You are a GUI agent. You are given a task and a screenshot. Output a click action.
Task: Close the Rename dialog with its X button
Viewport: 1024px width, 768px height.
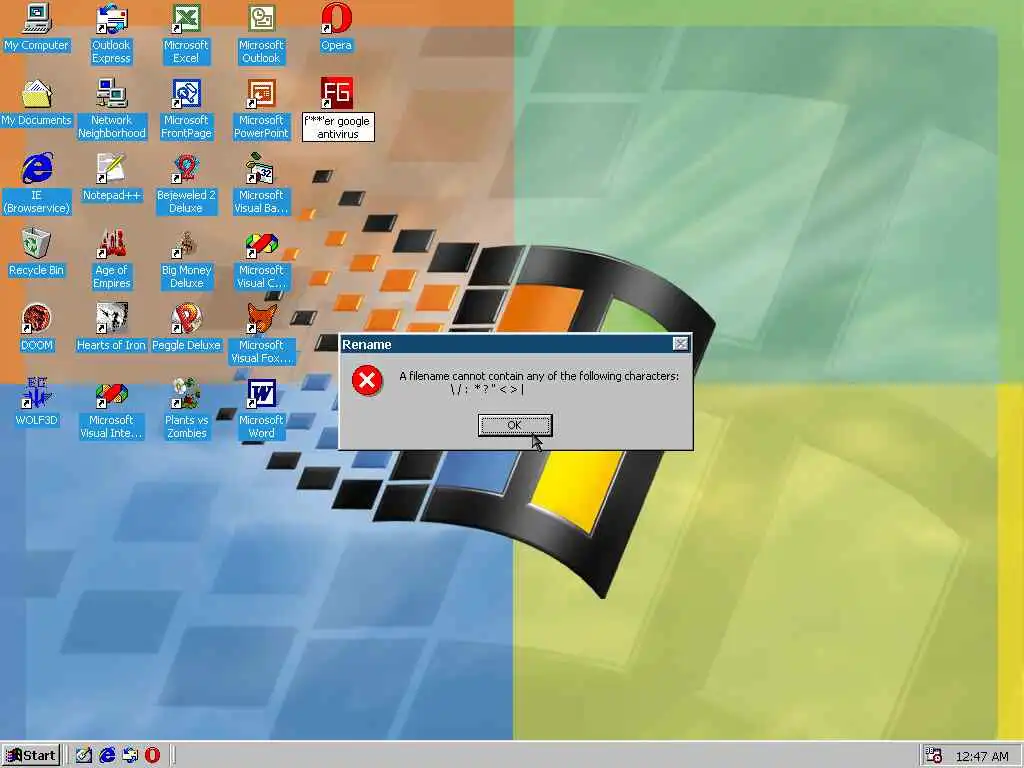[x=680, y=344]
